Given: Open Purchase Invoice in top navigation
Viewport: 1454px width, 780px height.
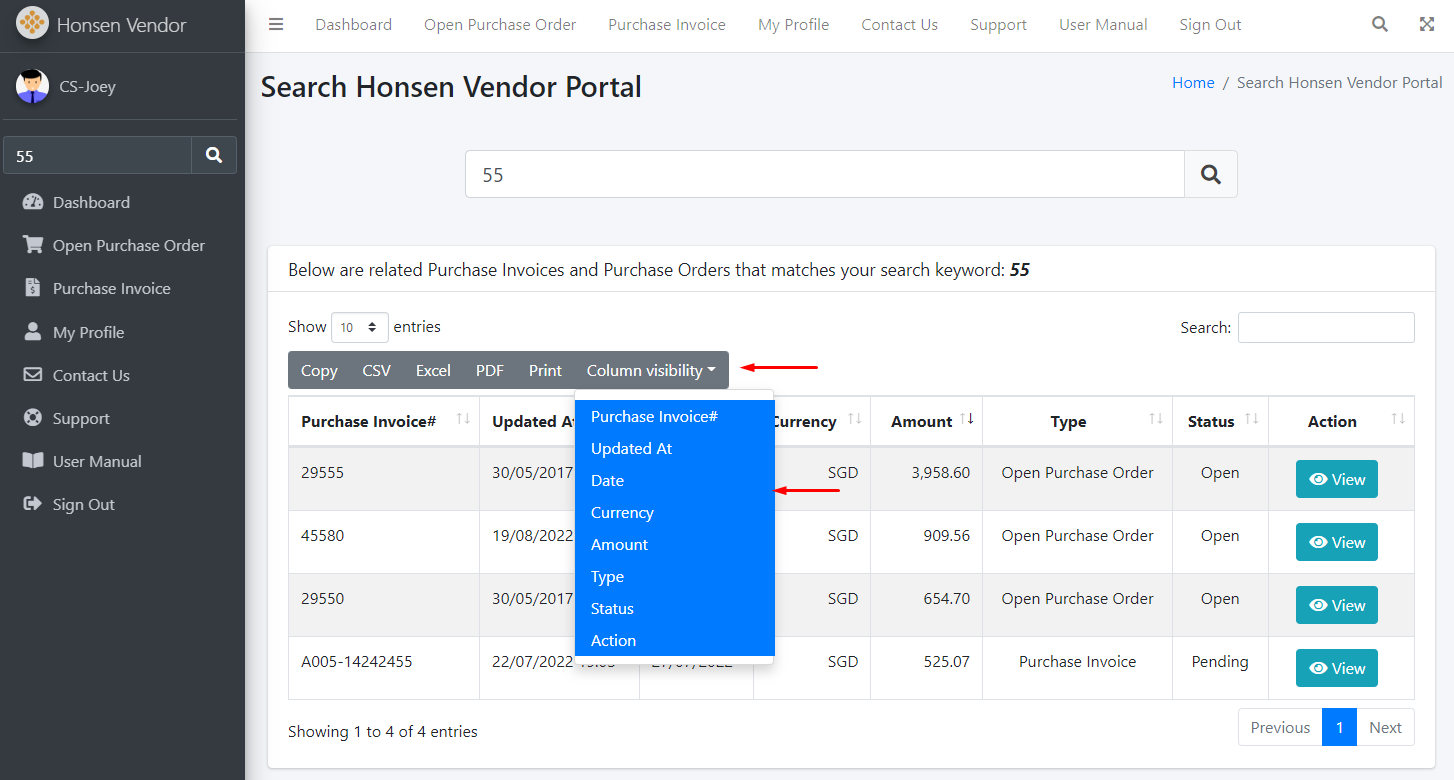Looking at the screenshot, I should [667, 25].
